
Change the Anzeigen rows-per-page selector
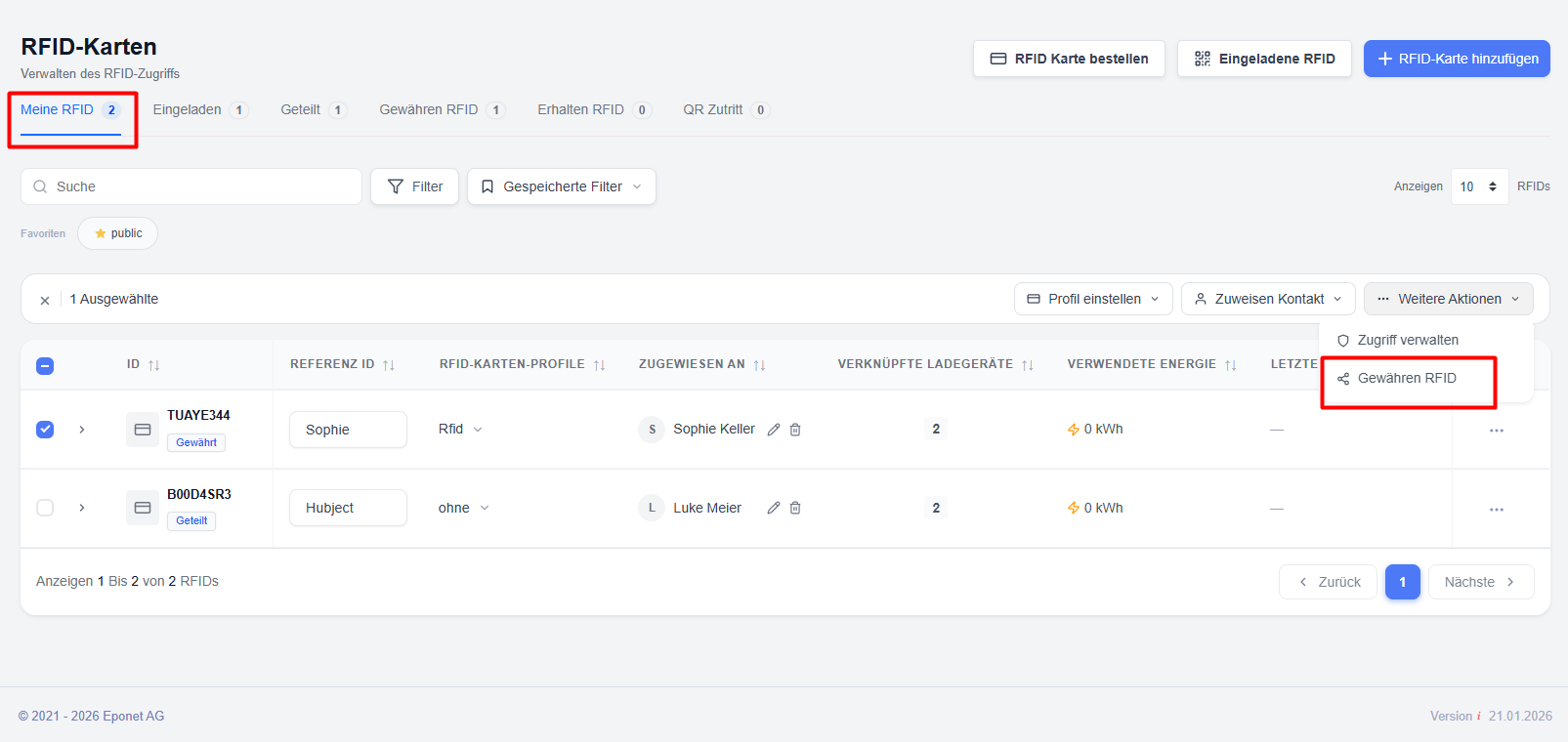coord(1479,186)
